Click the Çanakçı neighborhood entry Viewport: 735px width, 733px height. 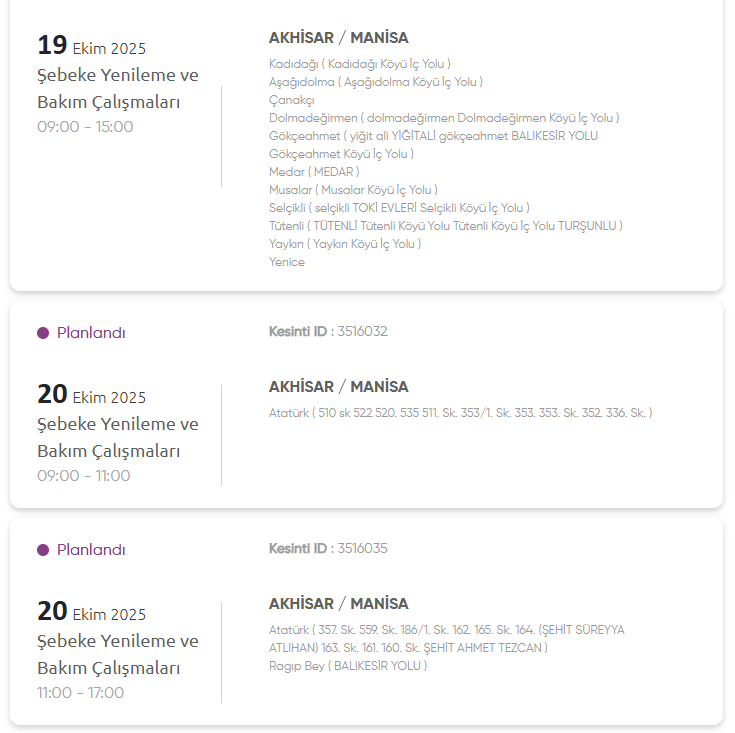292,100
